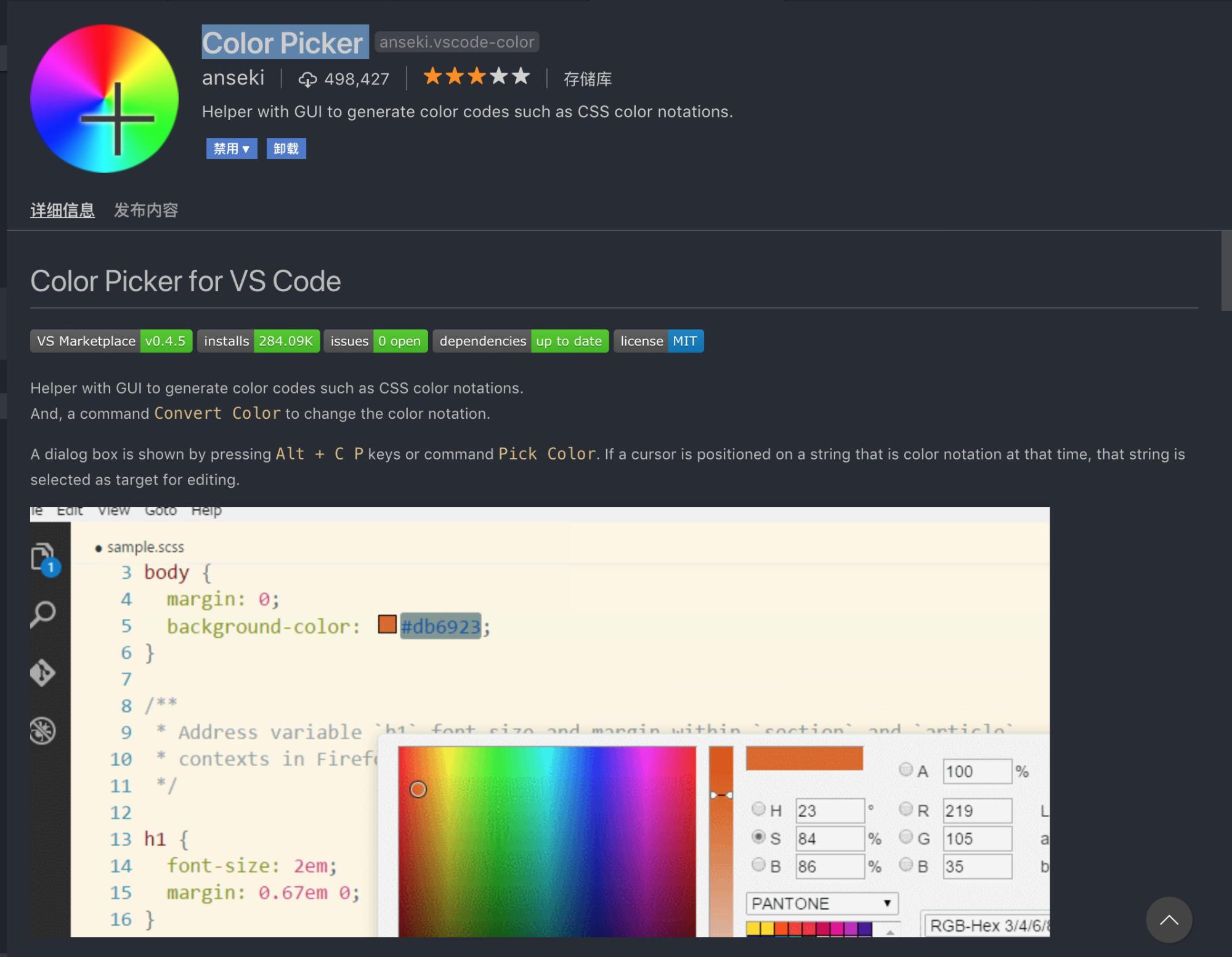Click the dependencies up to date badge
This screenshot has width=1232, height=957.
coord(521,341)
